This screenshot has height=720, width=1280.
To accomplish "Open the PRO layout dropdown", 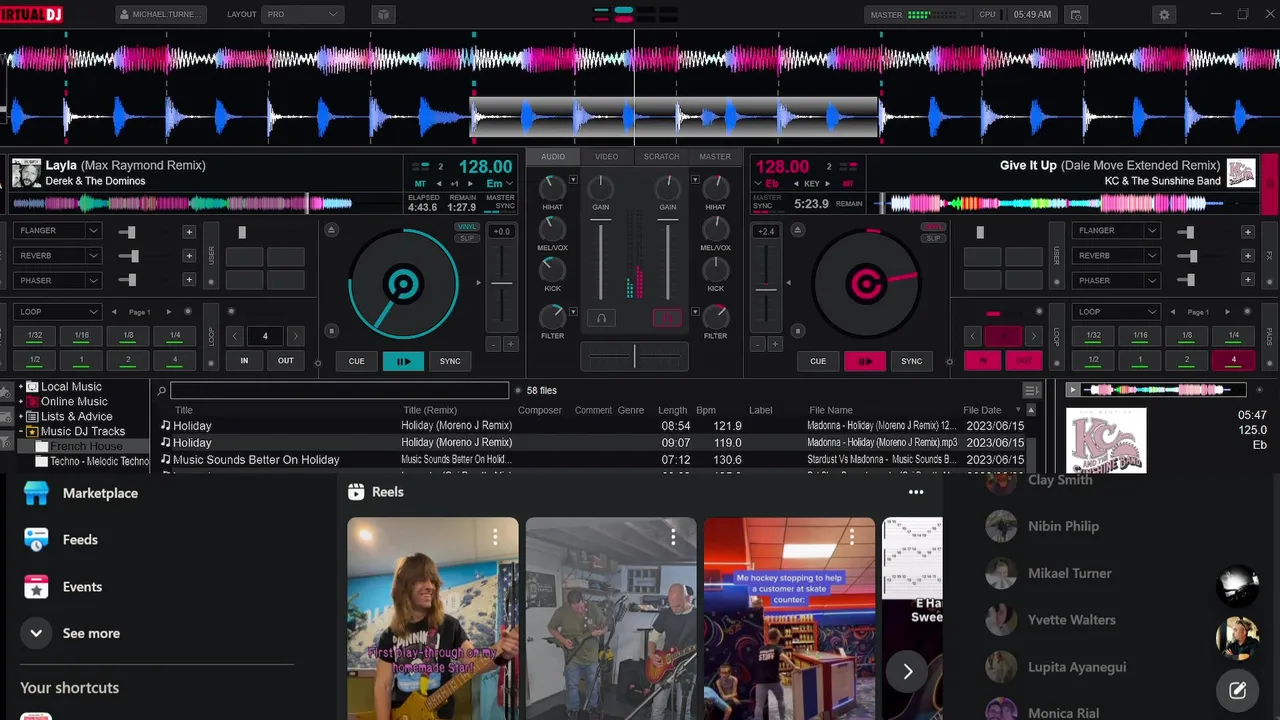I will (303, 15).
